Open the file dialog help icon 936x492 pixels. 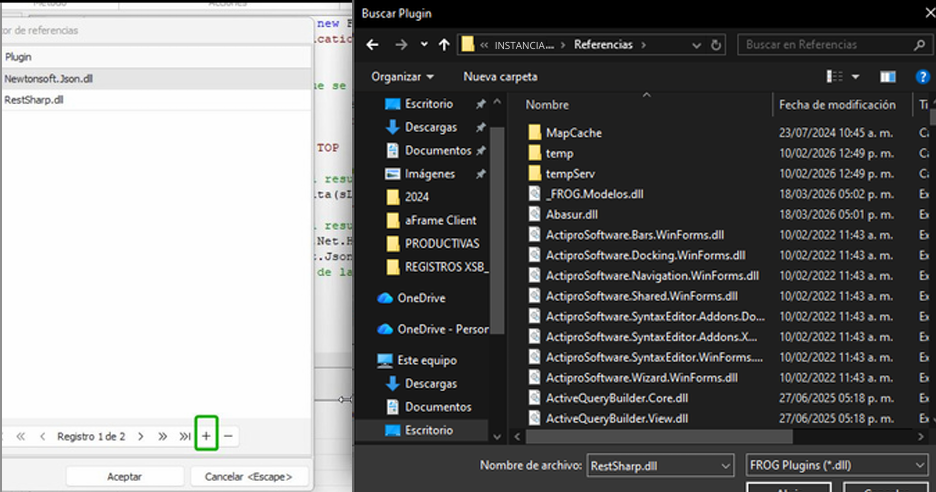click(922, 77)
